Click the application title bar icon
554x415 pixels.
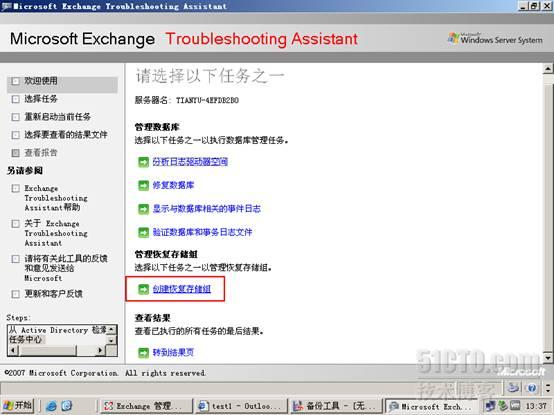(x=6, y=6)
